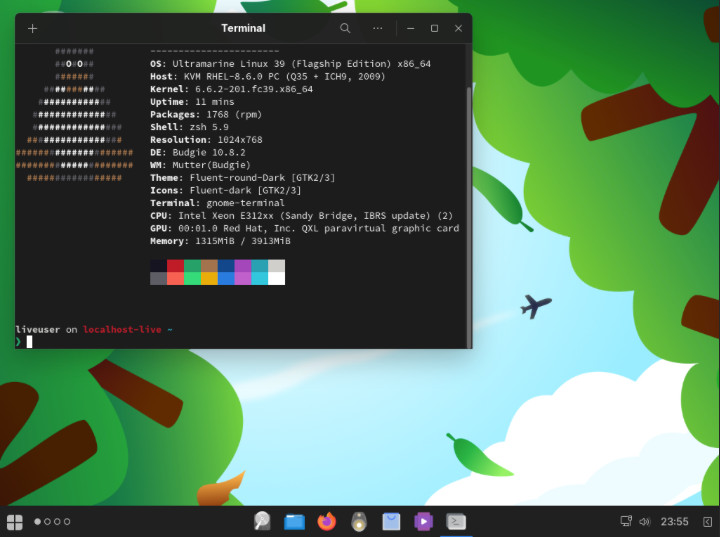Maximize the Terminal window
720x537 pixels.
(434, 28)
